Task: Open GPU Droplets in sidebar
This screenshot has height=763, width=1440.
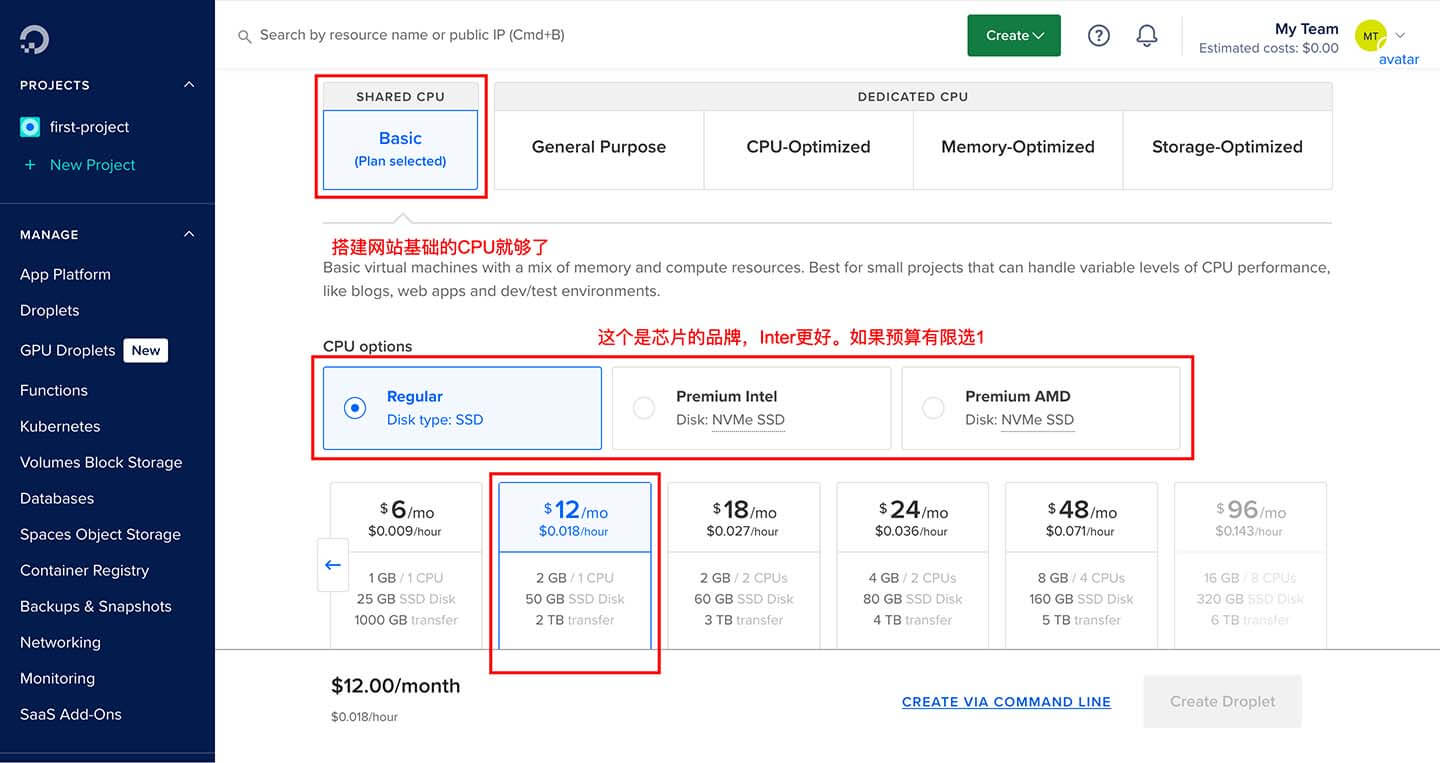Action: (x=67, y=350)
